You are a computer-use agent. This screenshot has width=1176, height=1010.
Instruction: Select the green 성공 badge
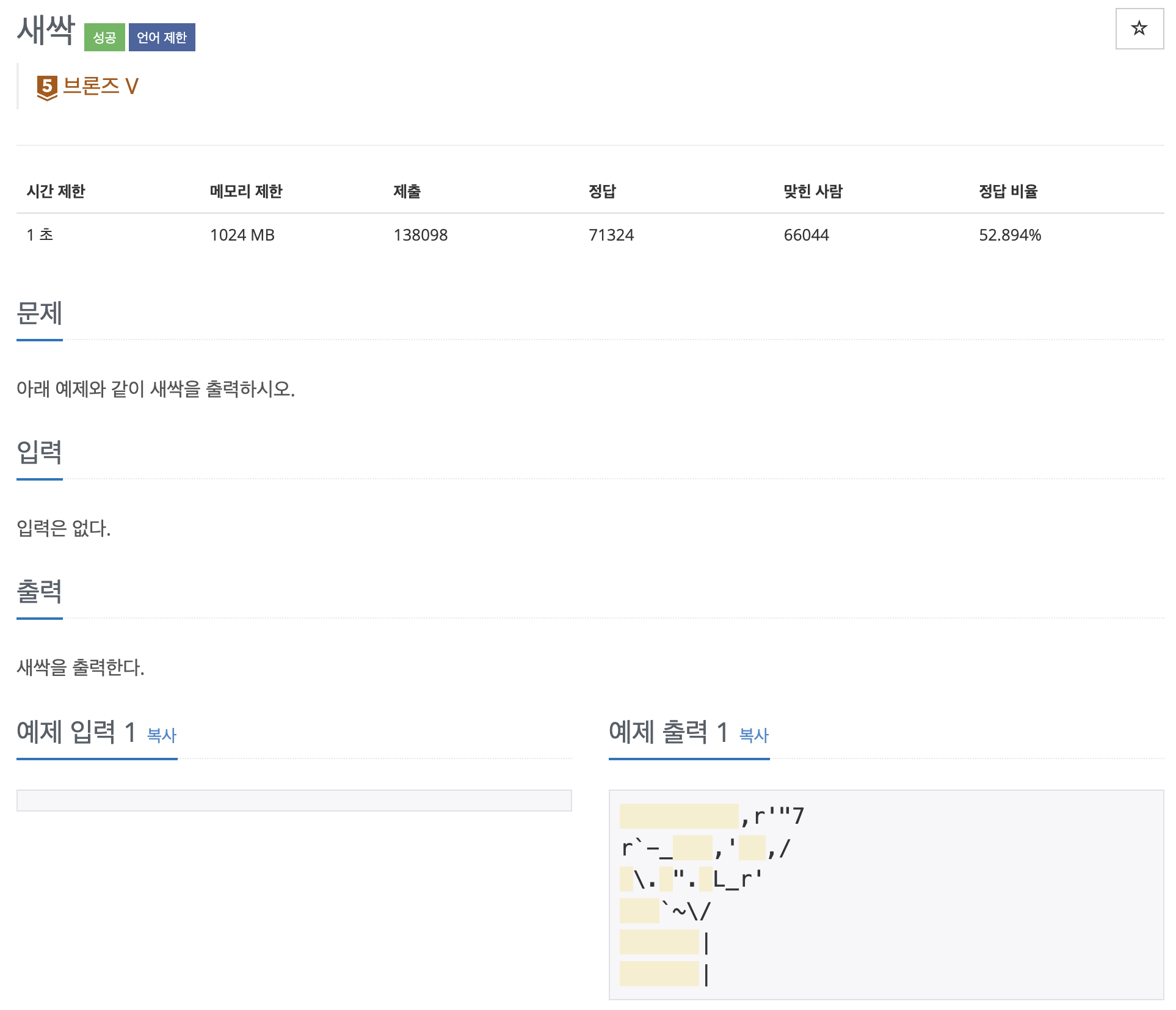104,37
